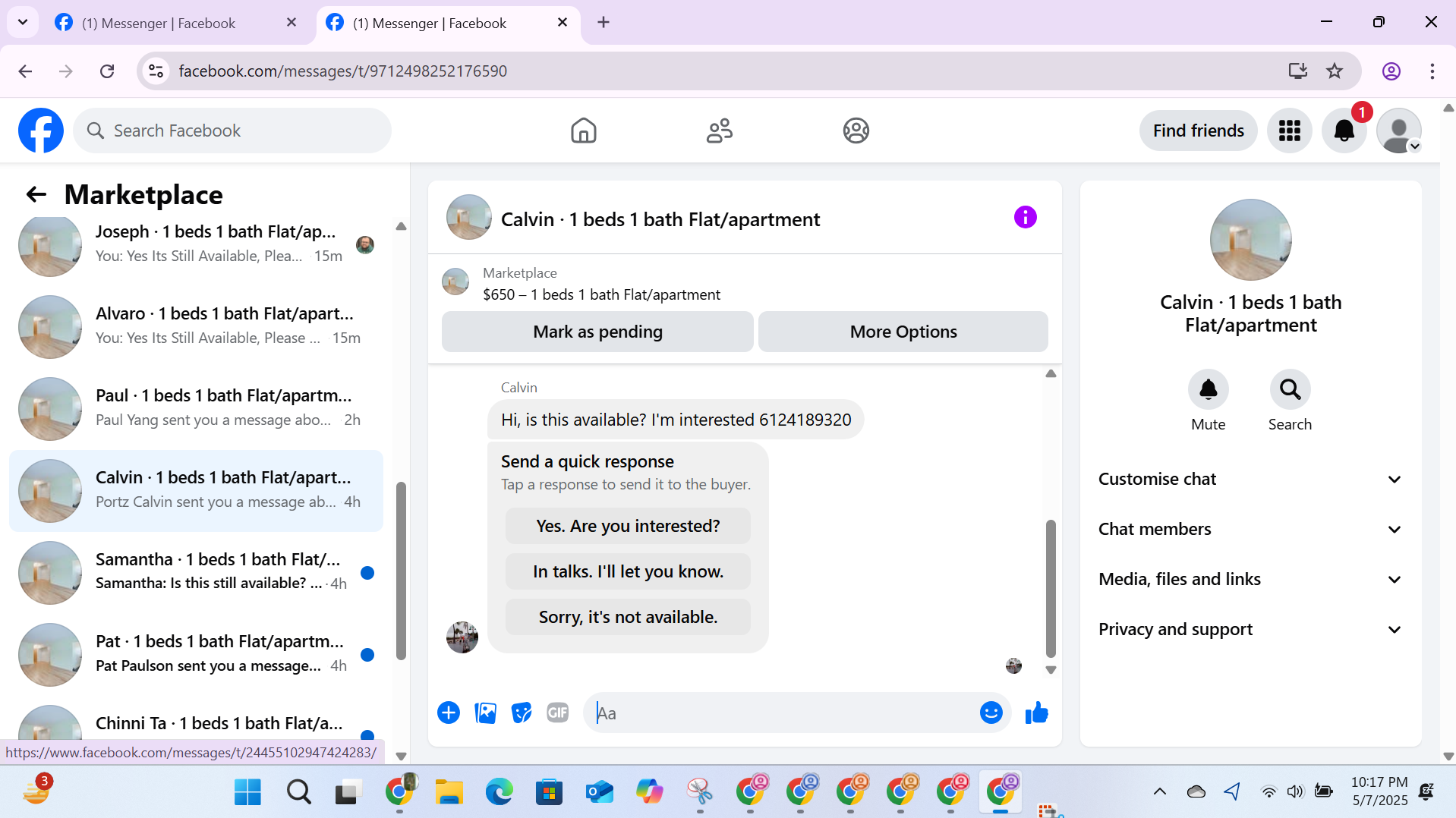Image resolution: width=1456 pixels, height=818 pixels.
Task: Open the Friends icon in top navigation
Action: point(720,131)
